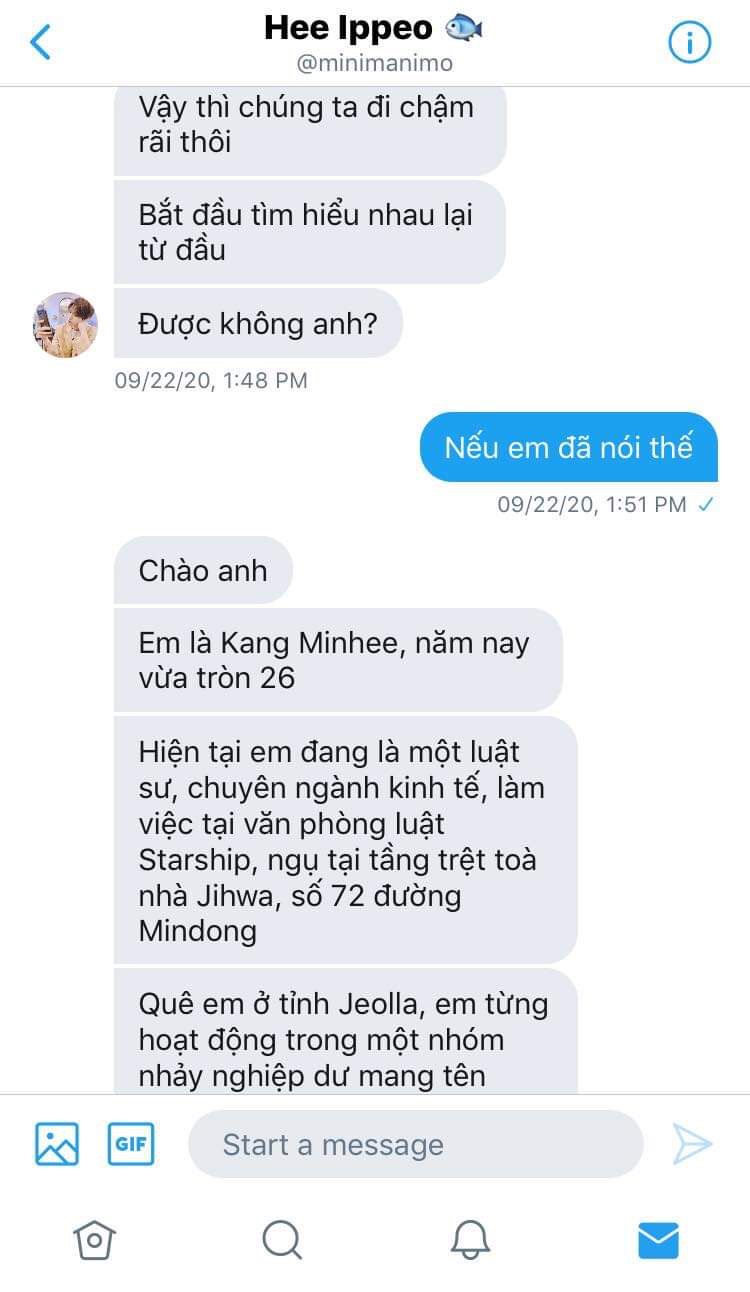The height and width of the screenshot is (1292, 750).
Task: Tap the sender's profile avatar
Action: click(65, 325)
